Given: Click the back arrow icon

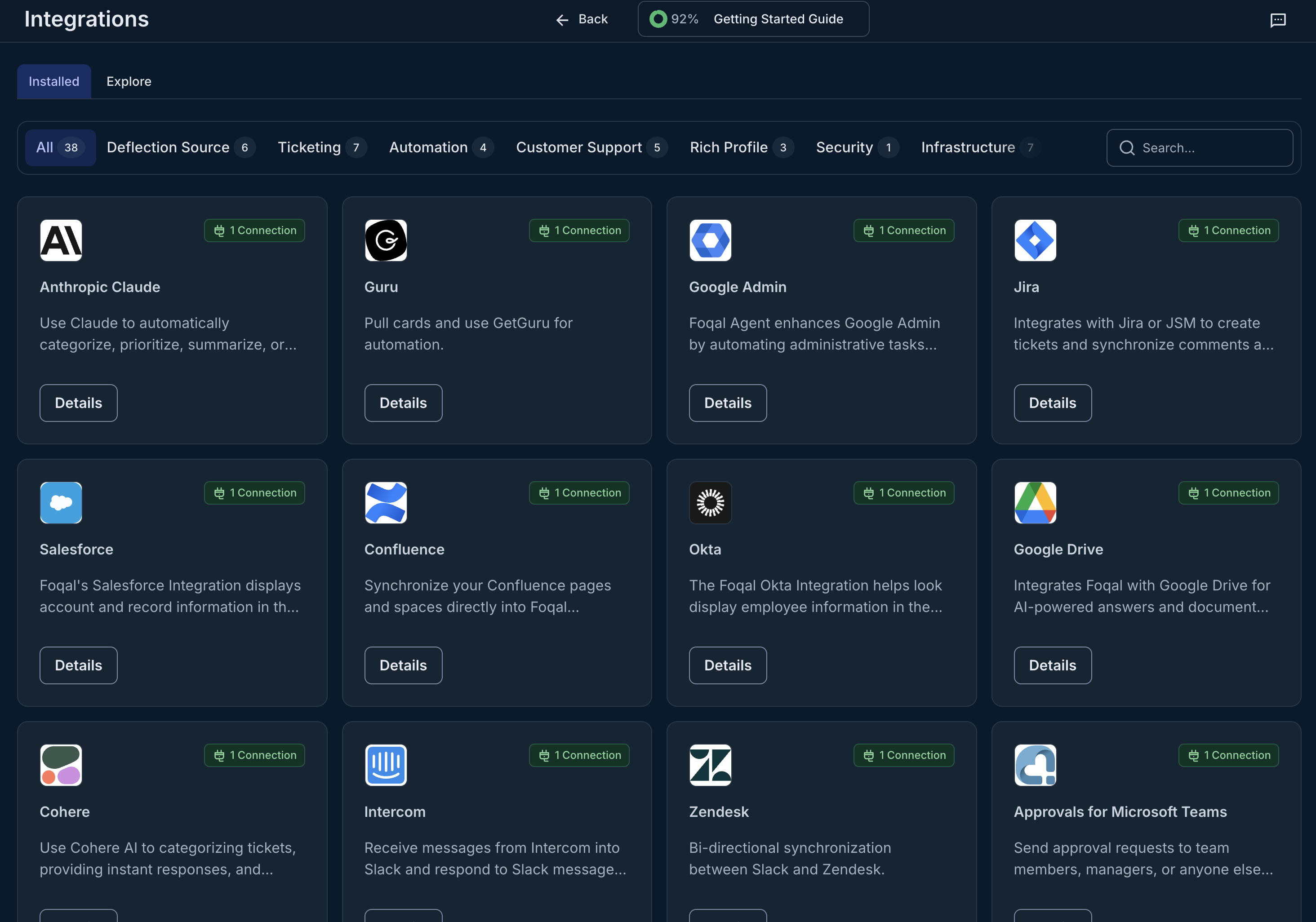Looking at the screenshot, I should pos(562,20).
